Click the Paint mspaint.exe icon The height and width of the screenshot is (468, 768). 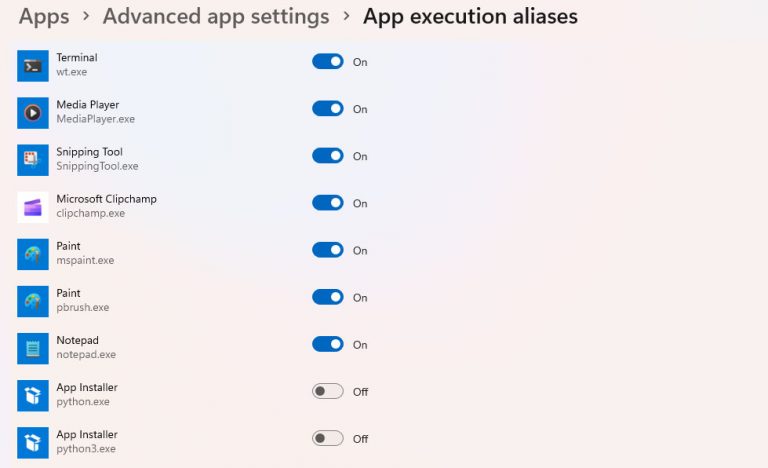[33, 254]
